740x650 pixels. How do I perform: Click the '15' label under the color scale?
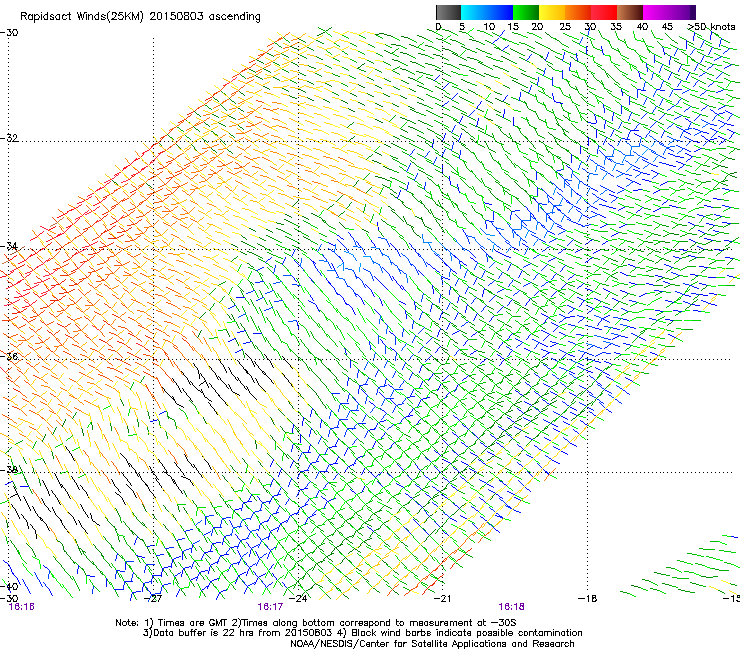[513, 27]
